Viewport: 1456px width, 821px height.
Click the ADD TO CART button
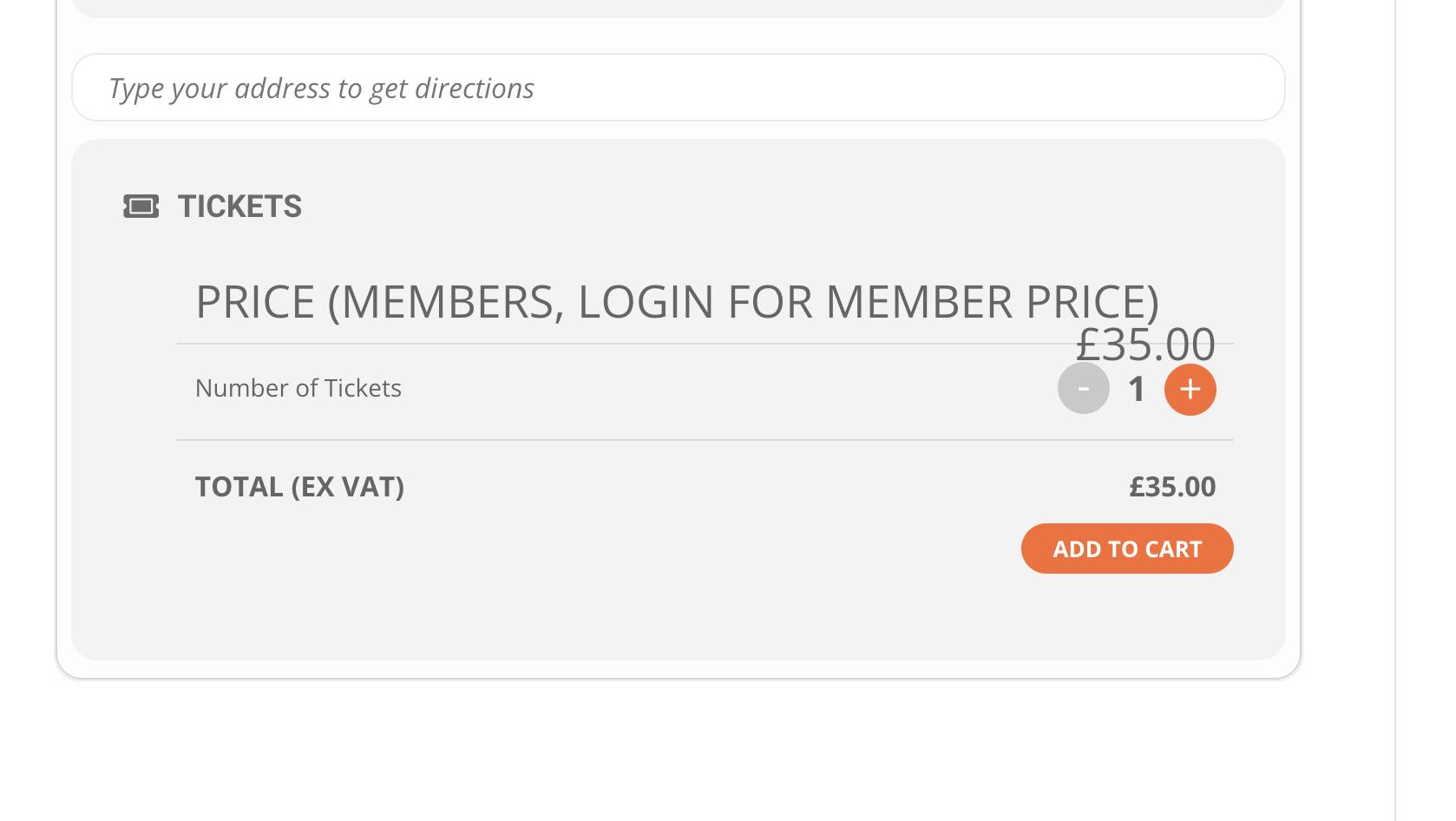pyautogui.click(x=1126, y=548)
